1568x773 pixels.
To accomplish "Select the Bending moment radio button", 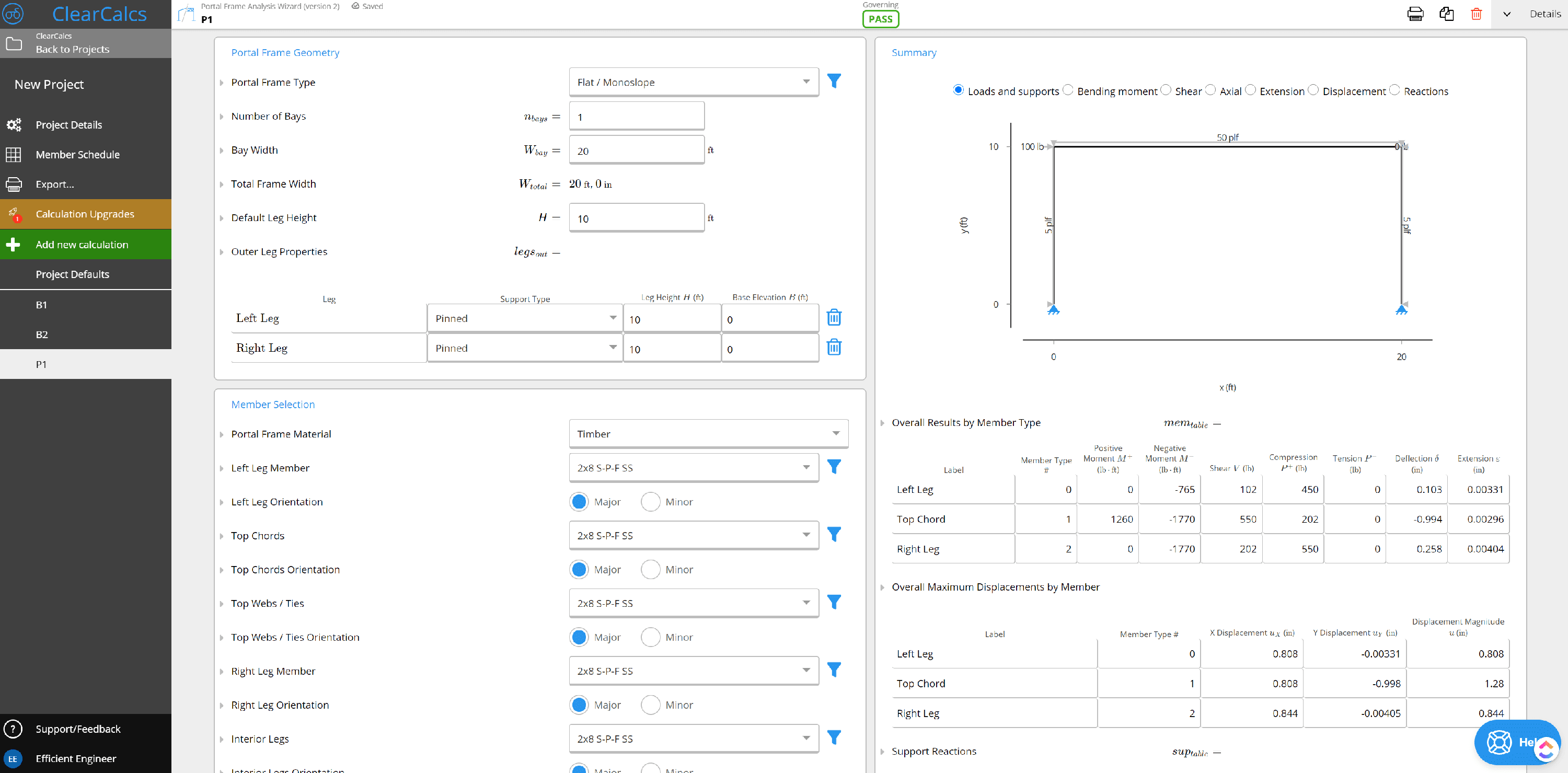I will (1066, 91).
